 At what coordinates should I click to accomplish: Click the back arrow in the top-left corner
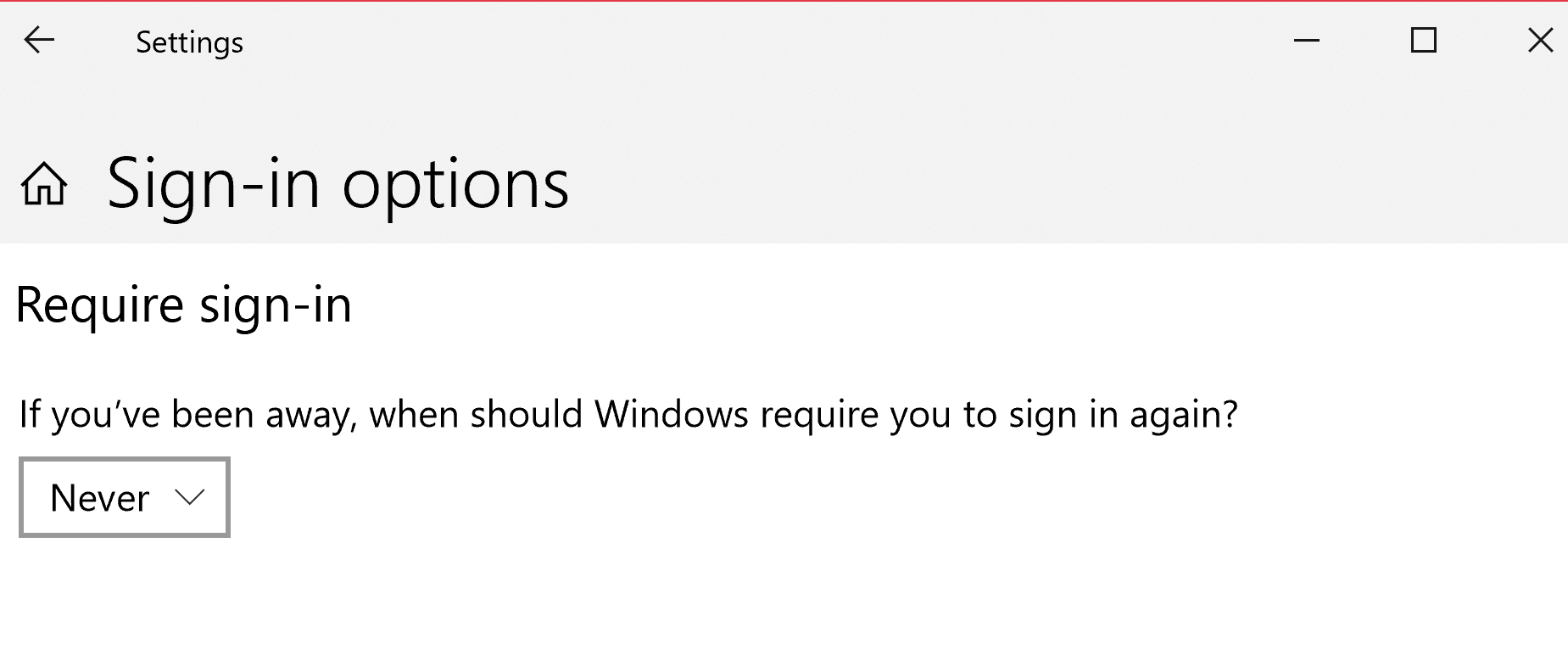pyautogui.click(x=37, y=41)
